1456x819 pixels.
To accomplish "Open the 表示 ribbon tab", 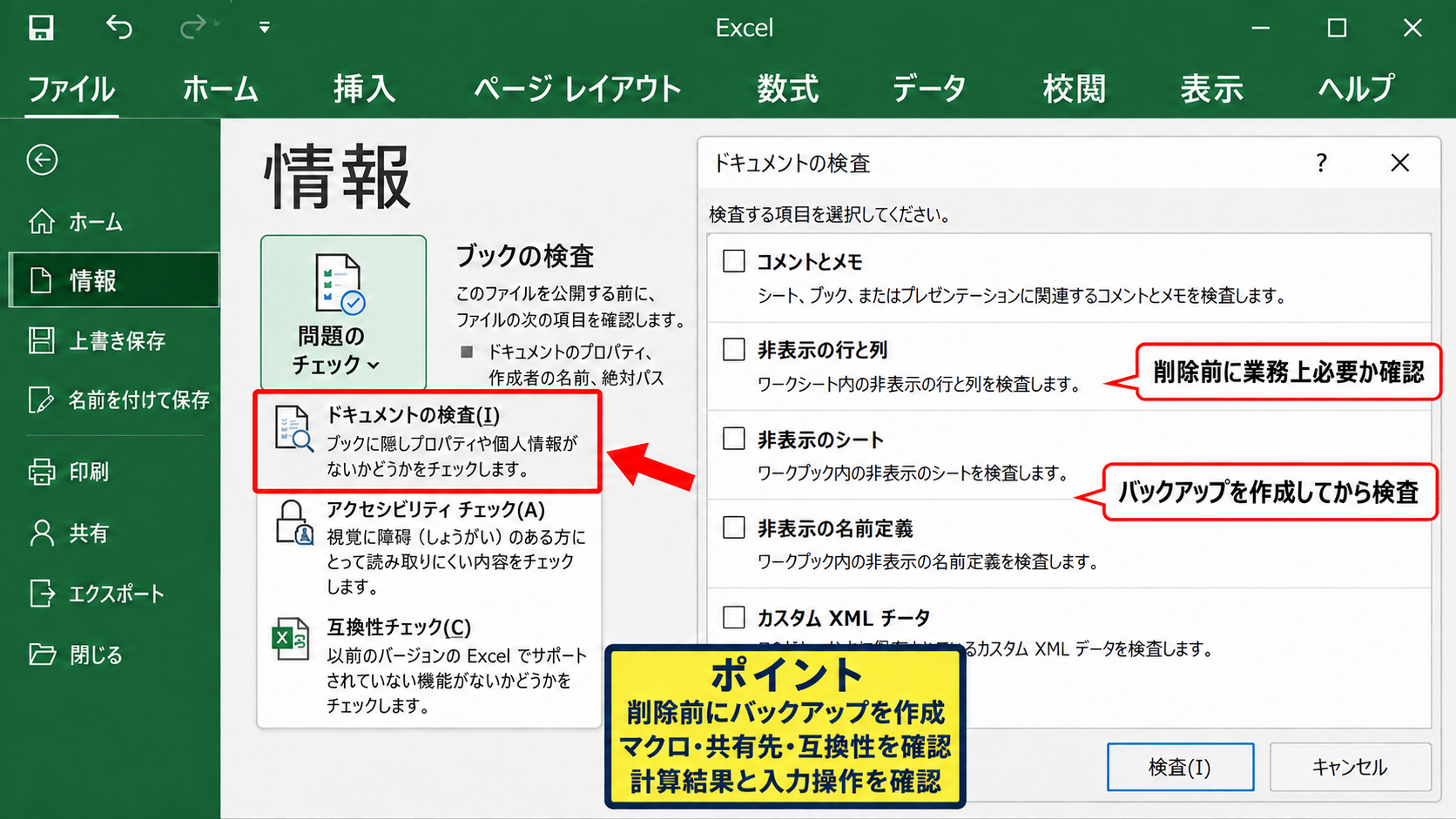I will pos(1211,89).
